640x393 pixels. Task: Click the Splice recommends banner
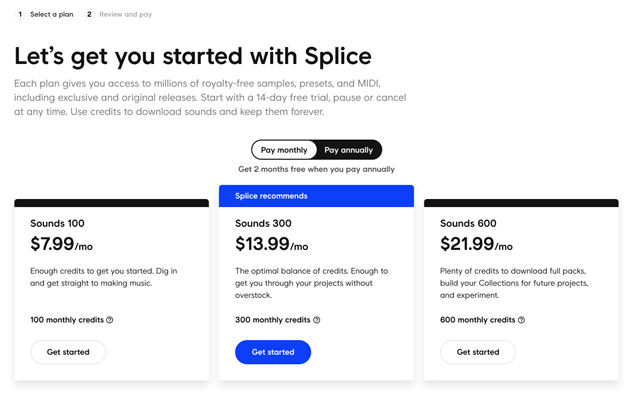click(316, 196)
